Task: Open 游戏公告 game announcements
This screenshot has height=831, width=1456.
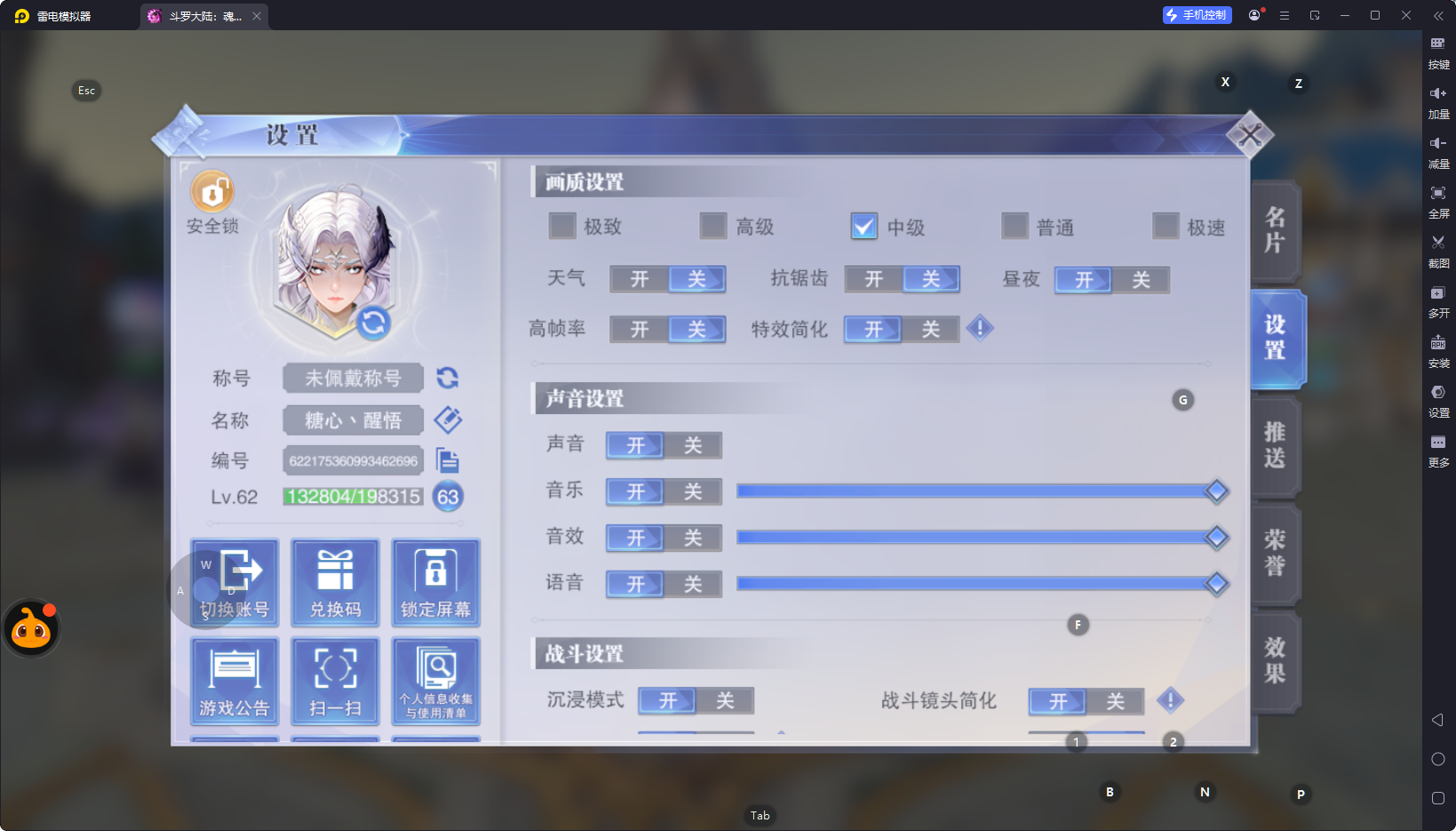Action: click(x=234, y=681)
